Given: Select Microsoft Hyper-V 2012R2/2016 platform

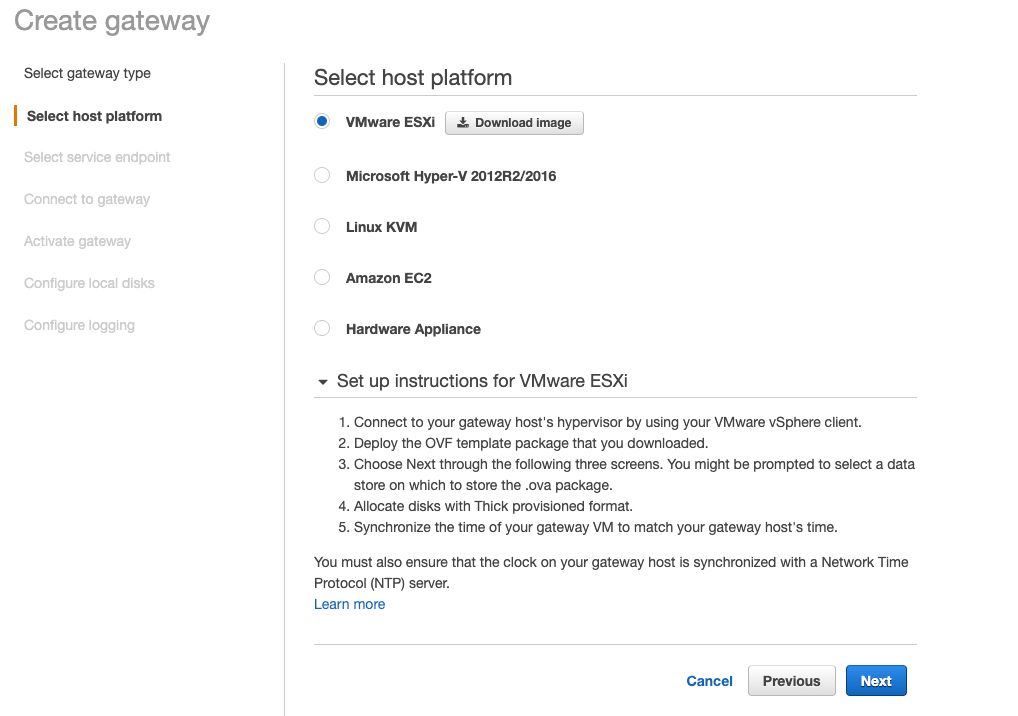Looking at the screenshot, I should coord(321,174).
